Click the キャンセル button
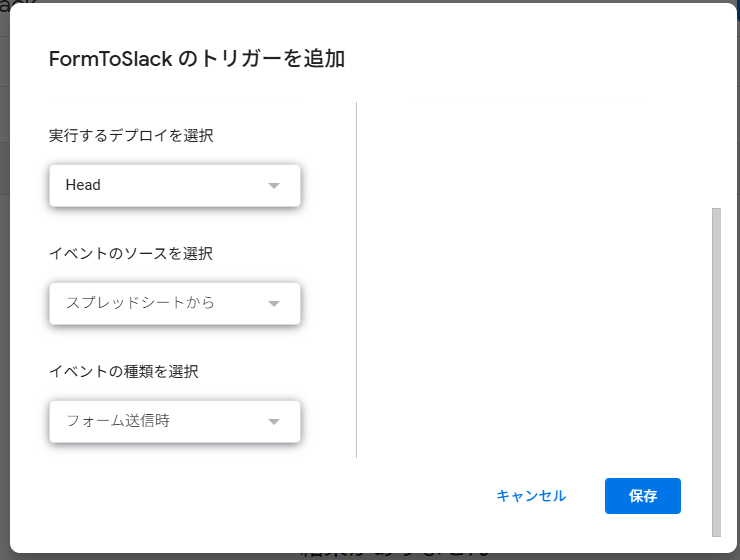Screen dimensions: 740x560 [x=531, y=496]
